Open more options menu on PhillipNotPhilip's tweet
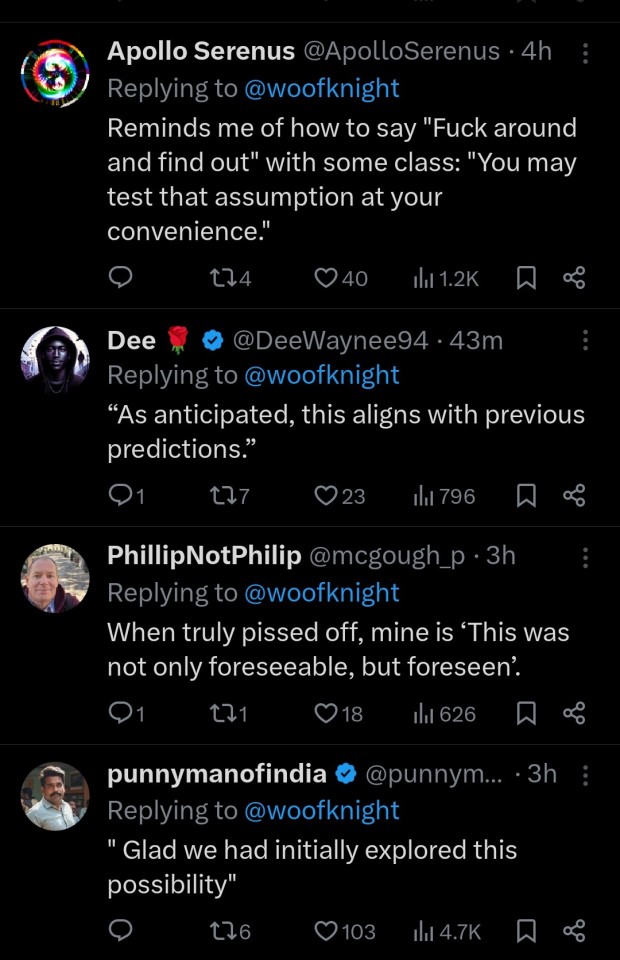 click(x=586, y=557)
